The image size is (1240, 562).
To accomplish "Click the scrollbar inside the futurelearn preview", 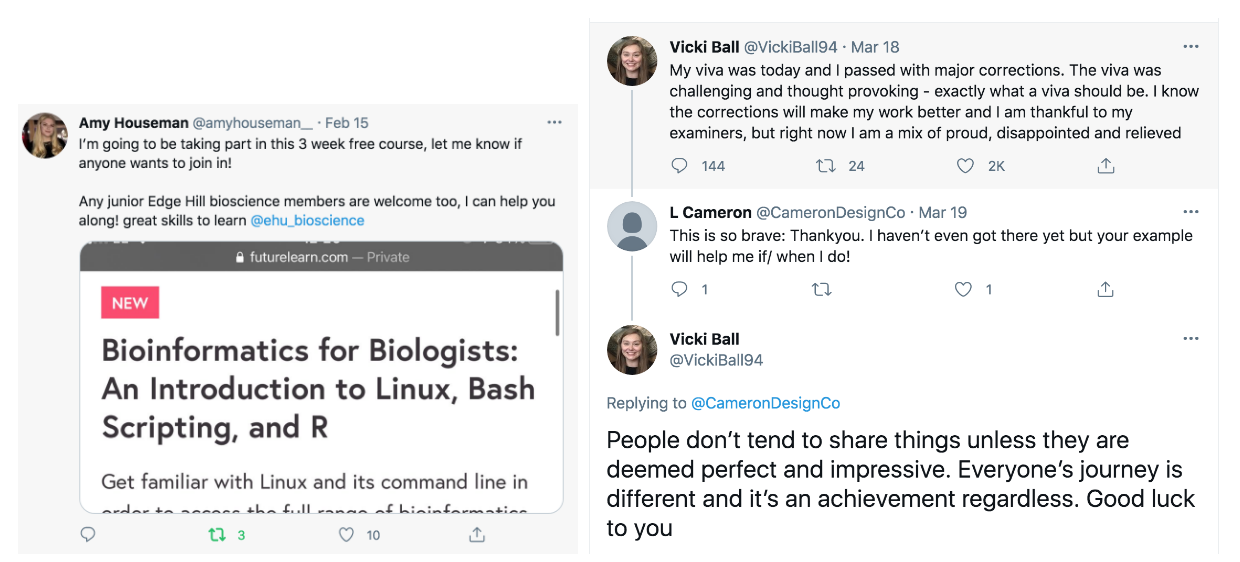I will 557,313.
